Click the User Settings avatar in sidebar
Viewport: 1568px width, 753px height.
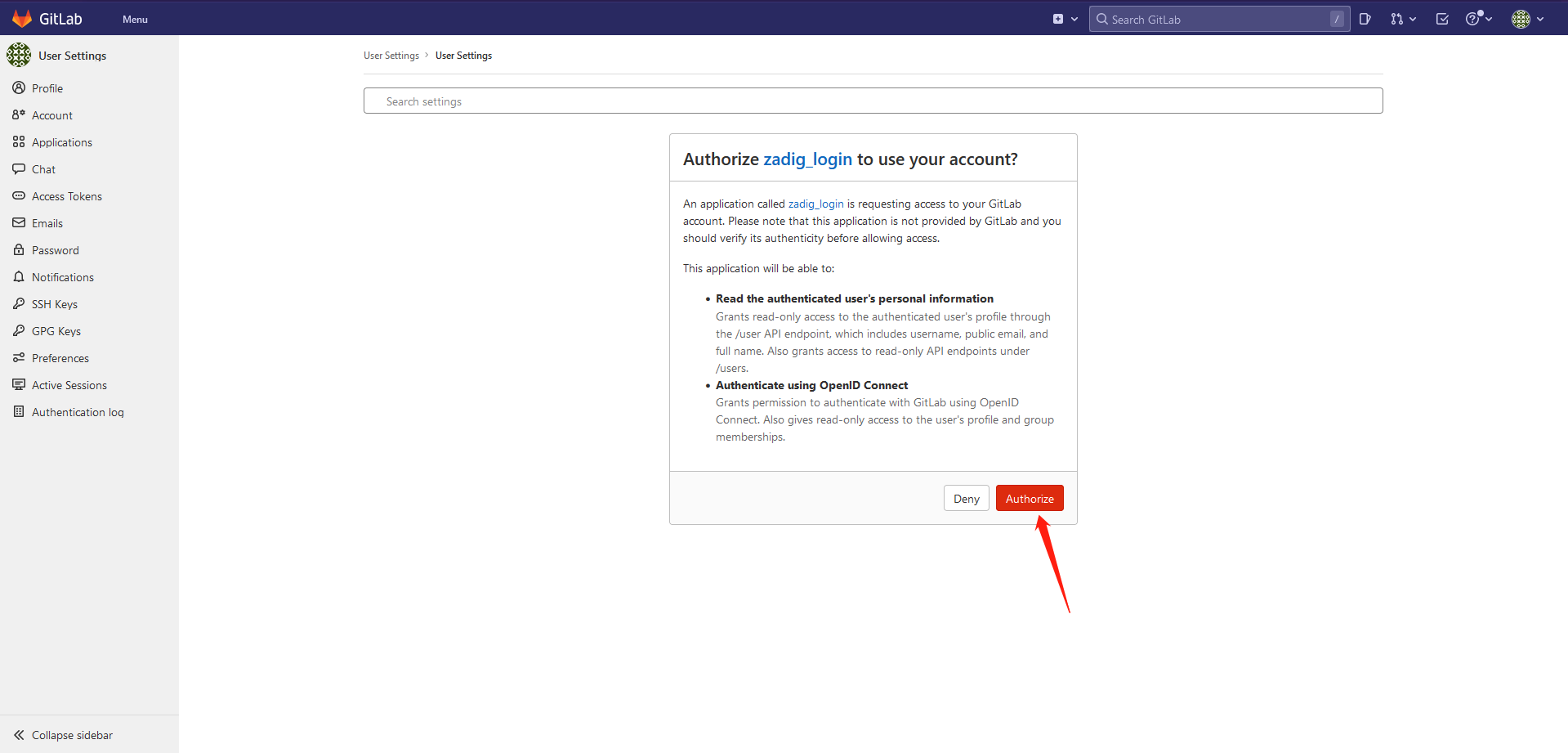point(19,55)
